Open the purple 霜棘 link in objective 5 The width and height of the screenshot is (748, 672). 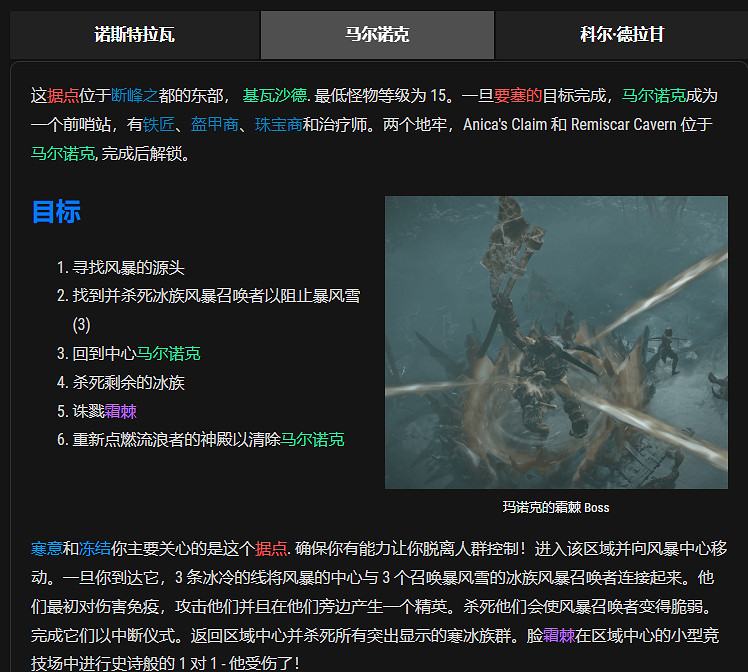[x=121, y=411]
